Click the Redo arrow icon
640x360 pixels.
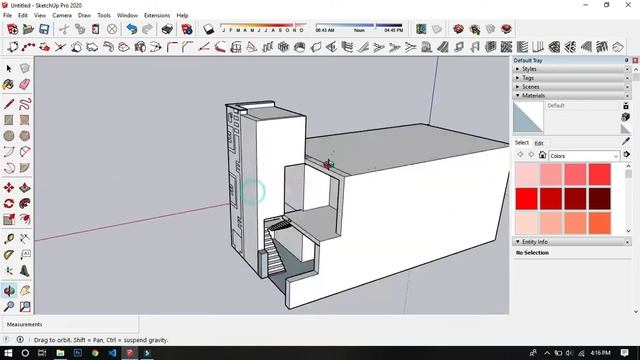coord(147,29)
